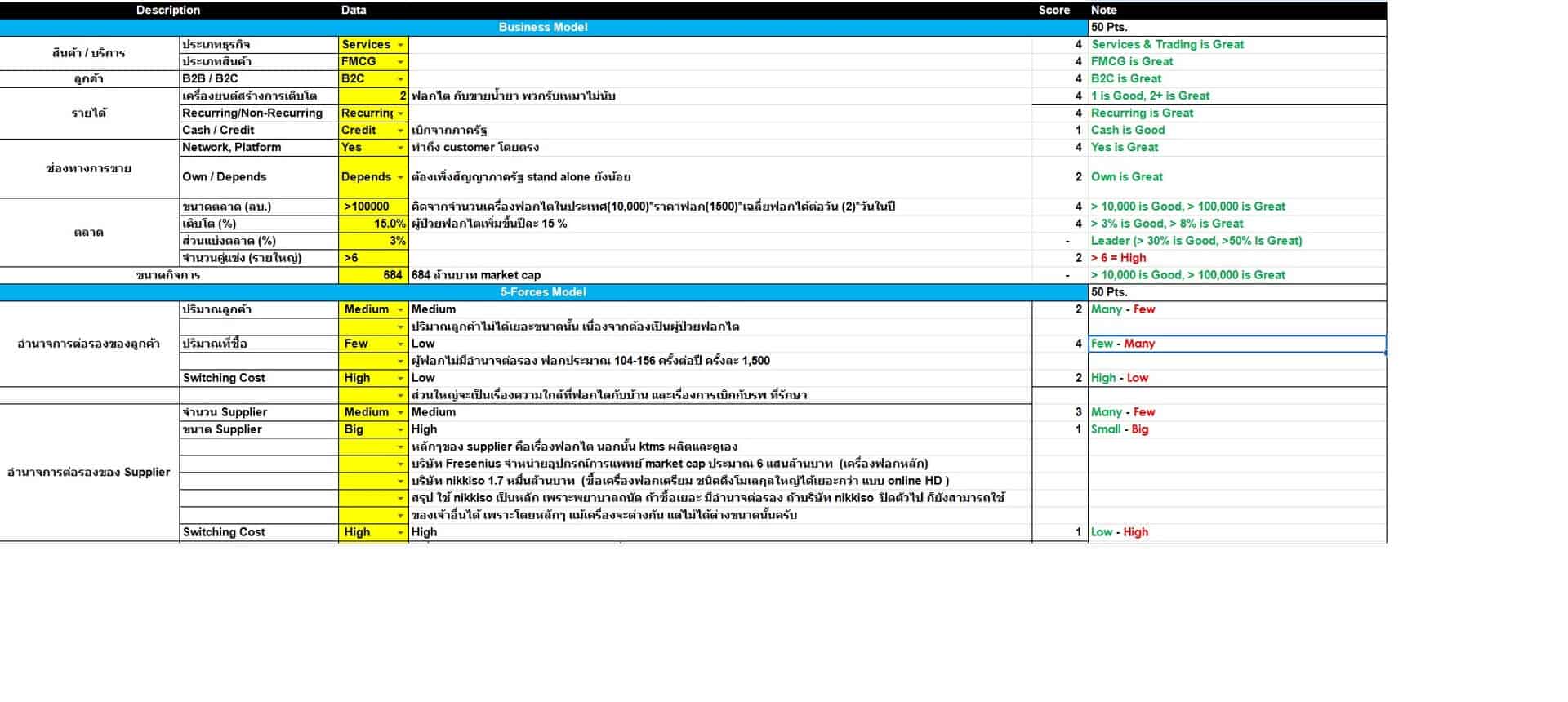Open the Few dropdown for ปริมาณที่ซื้อ

(400, 344)
